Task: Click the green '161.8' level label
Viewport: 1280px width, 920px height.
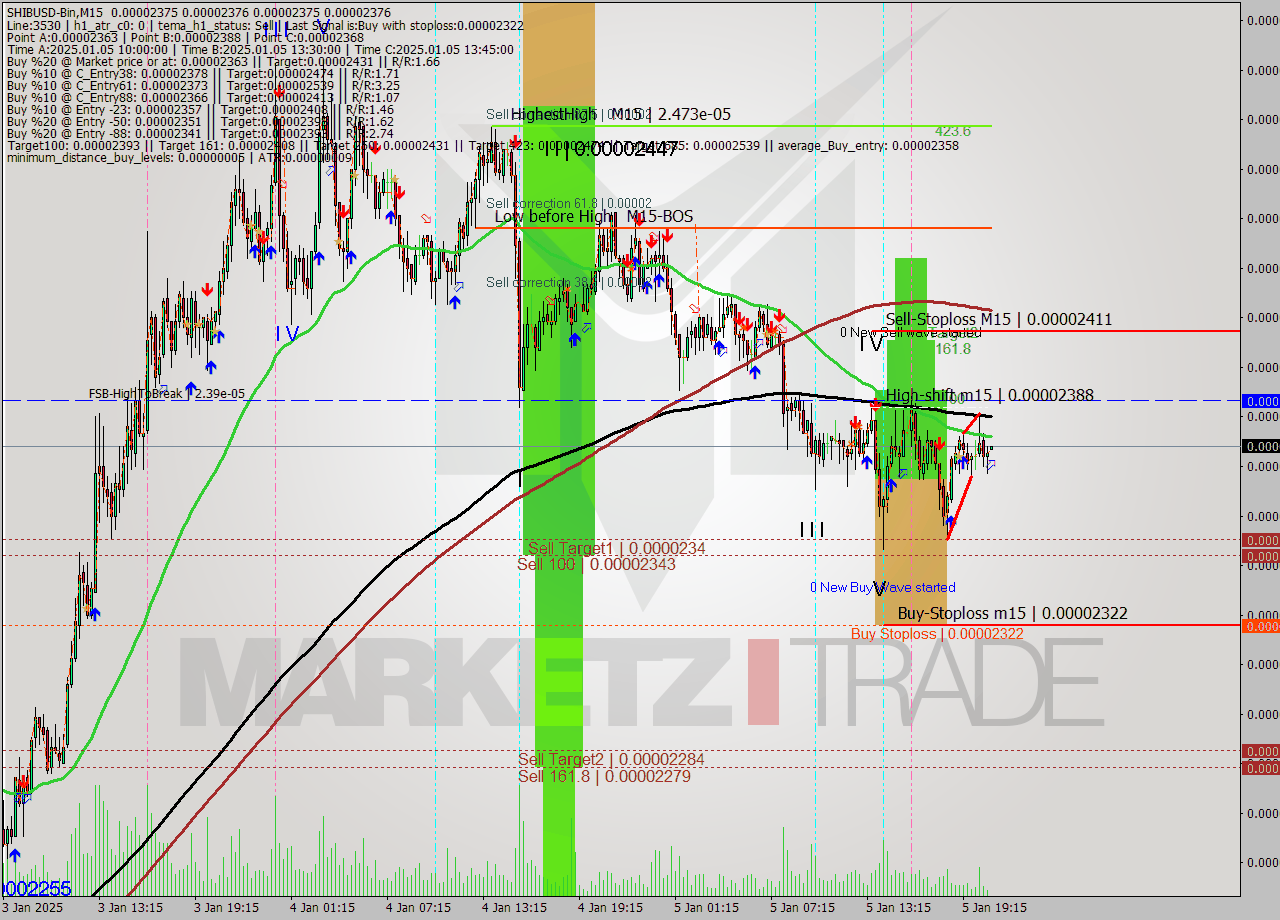Action: pyautogui.click(x=953, y=349)
